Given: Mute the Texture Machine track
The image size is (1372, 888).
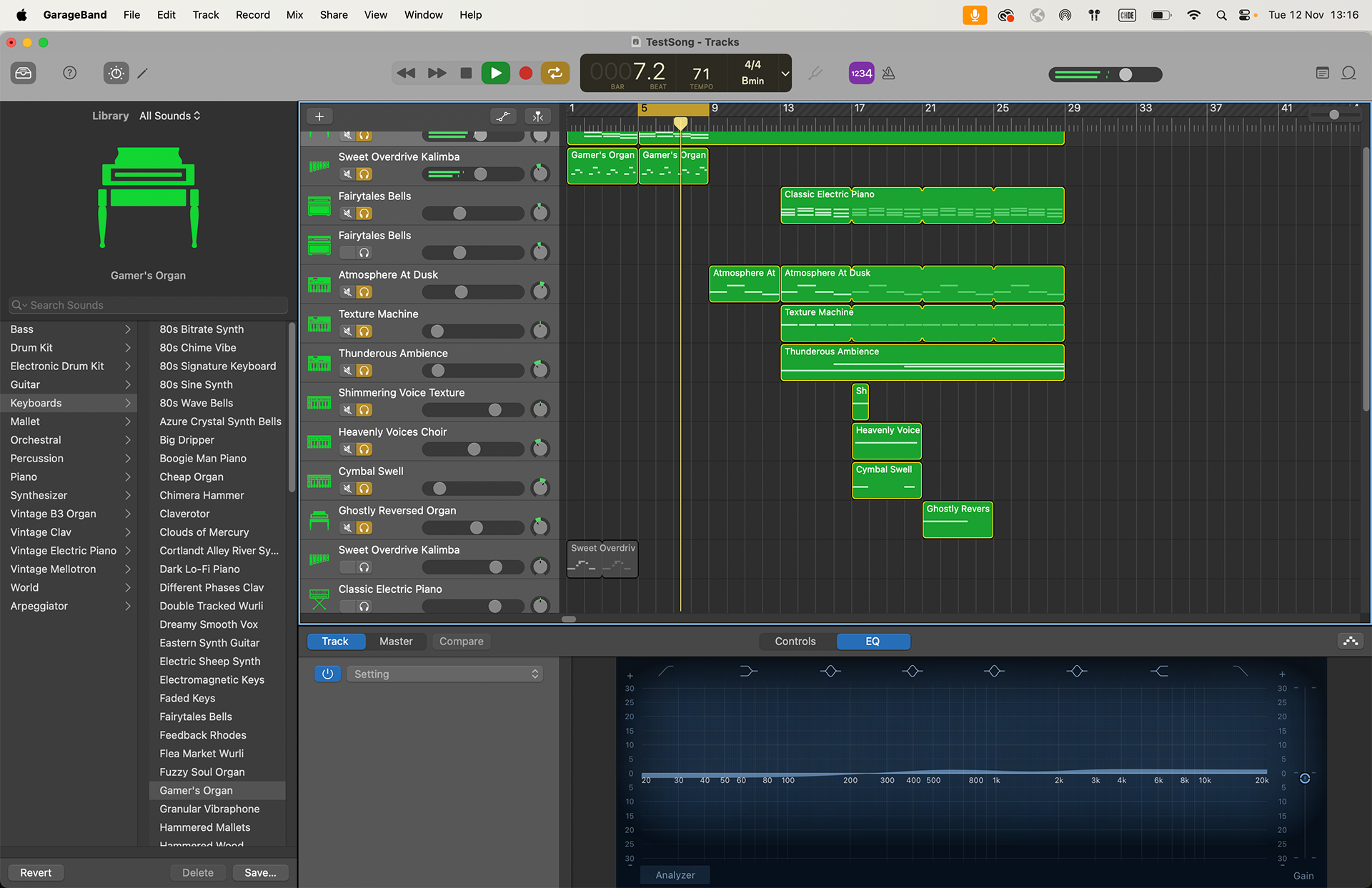Looking at the screenshot, I should (x=347, y=331).
